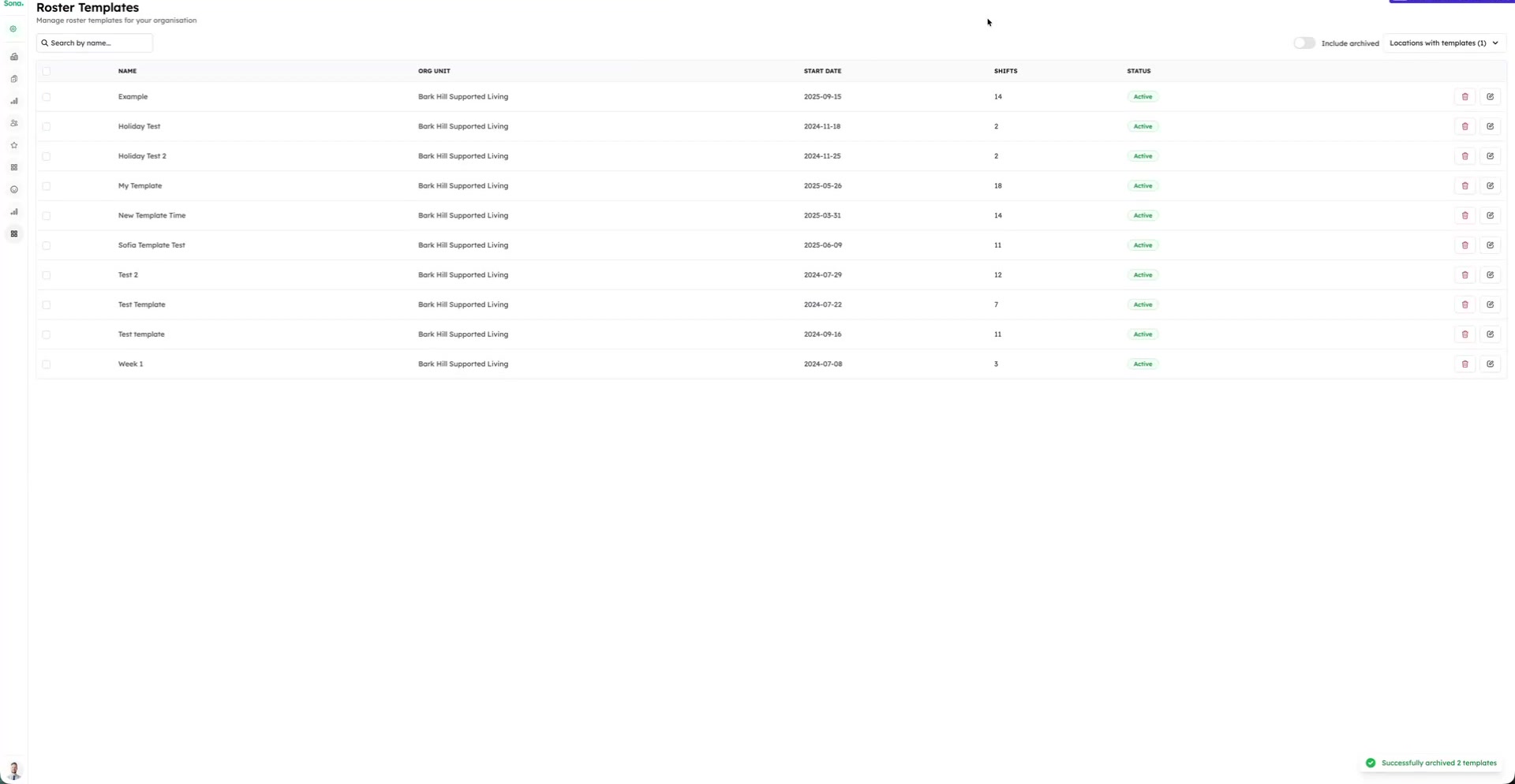Open the edit icon for Sofia Template Test

tap(1490, 245)
